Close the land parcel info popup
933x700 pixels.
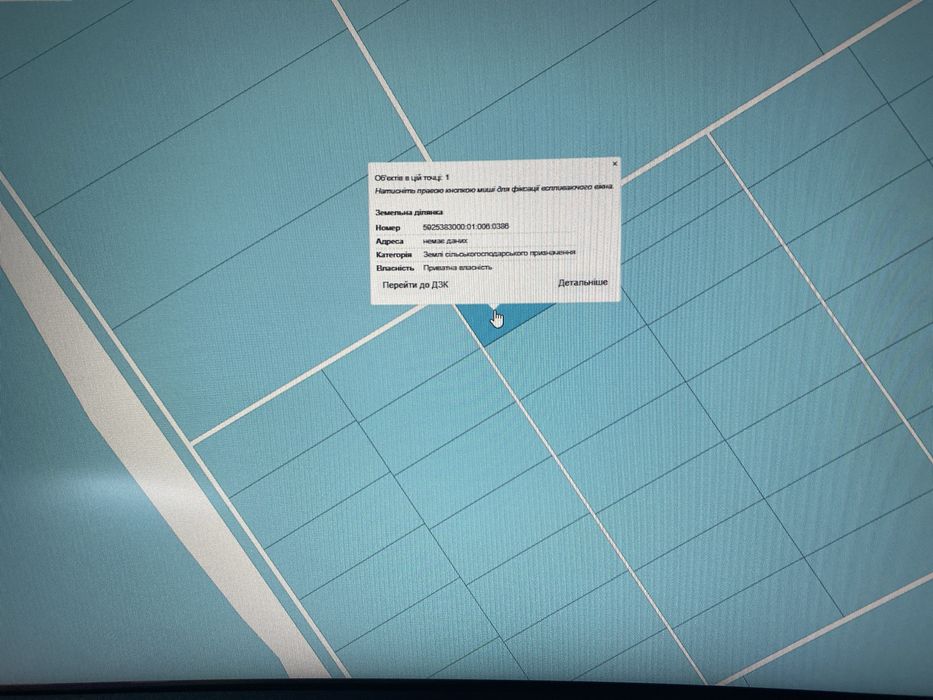coord(615,163)
